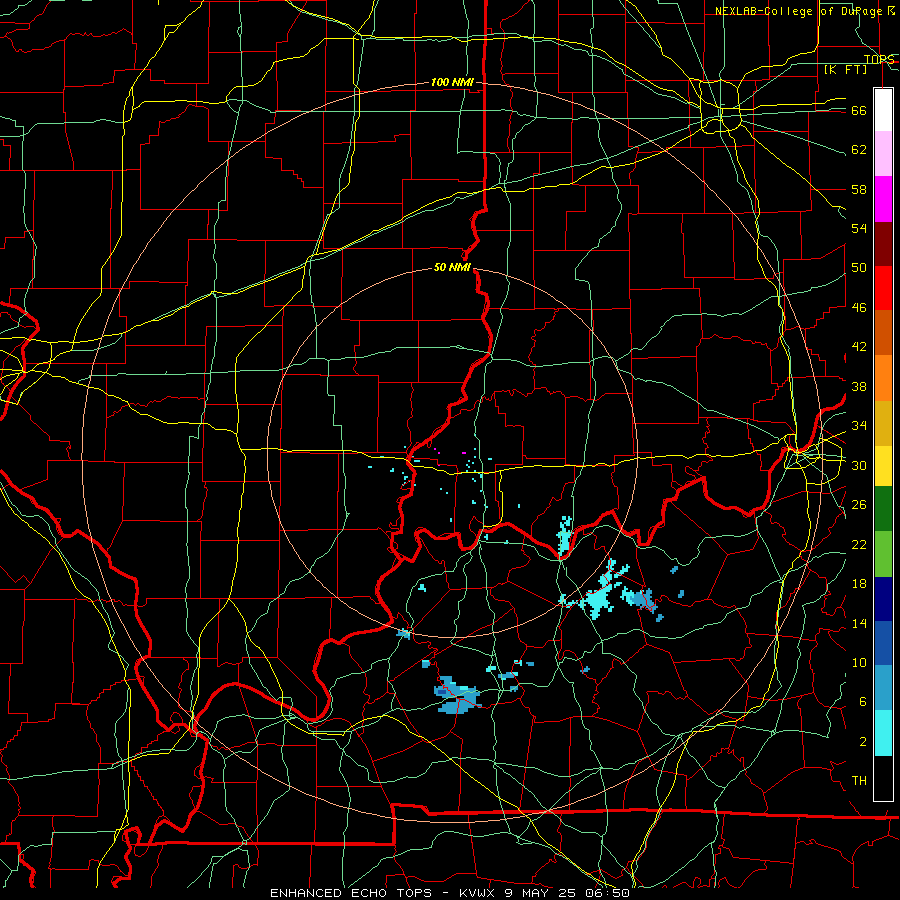This screenshot has width=900, height=900.
Task: Click the navy blue legend swatch
Action: point(883,599)
